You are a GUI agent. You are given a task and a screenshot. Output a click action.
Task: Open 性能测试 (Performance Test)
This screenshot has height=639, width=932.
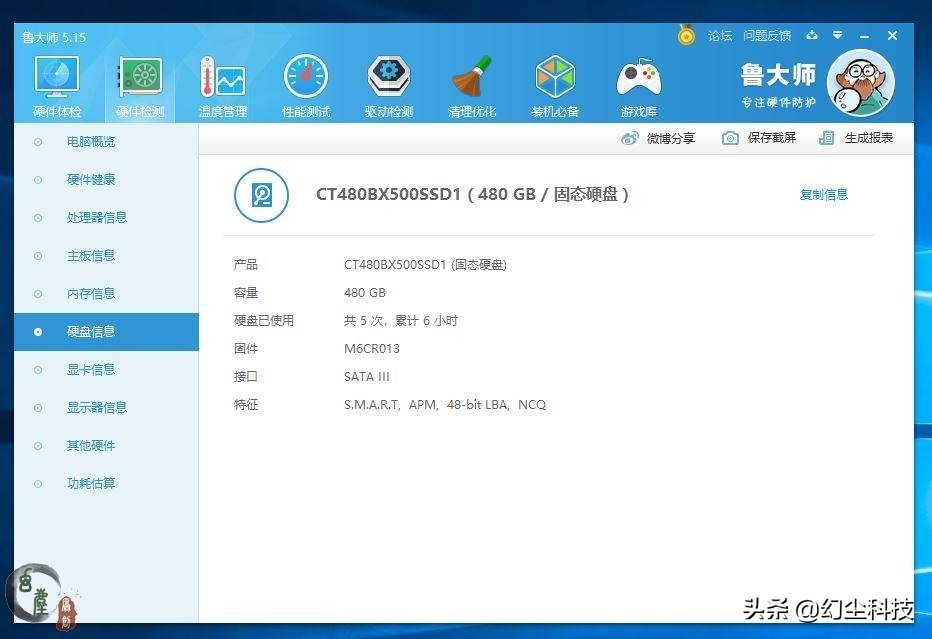pyautogui.click(x=305, y=80)
